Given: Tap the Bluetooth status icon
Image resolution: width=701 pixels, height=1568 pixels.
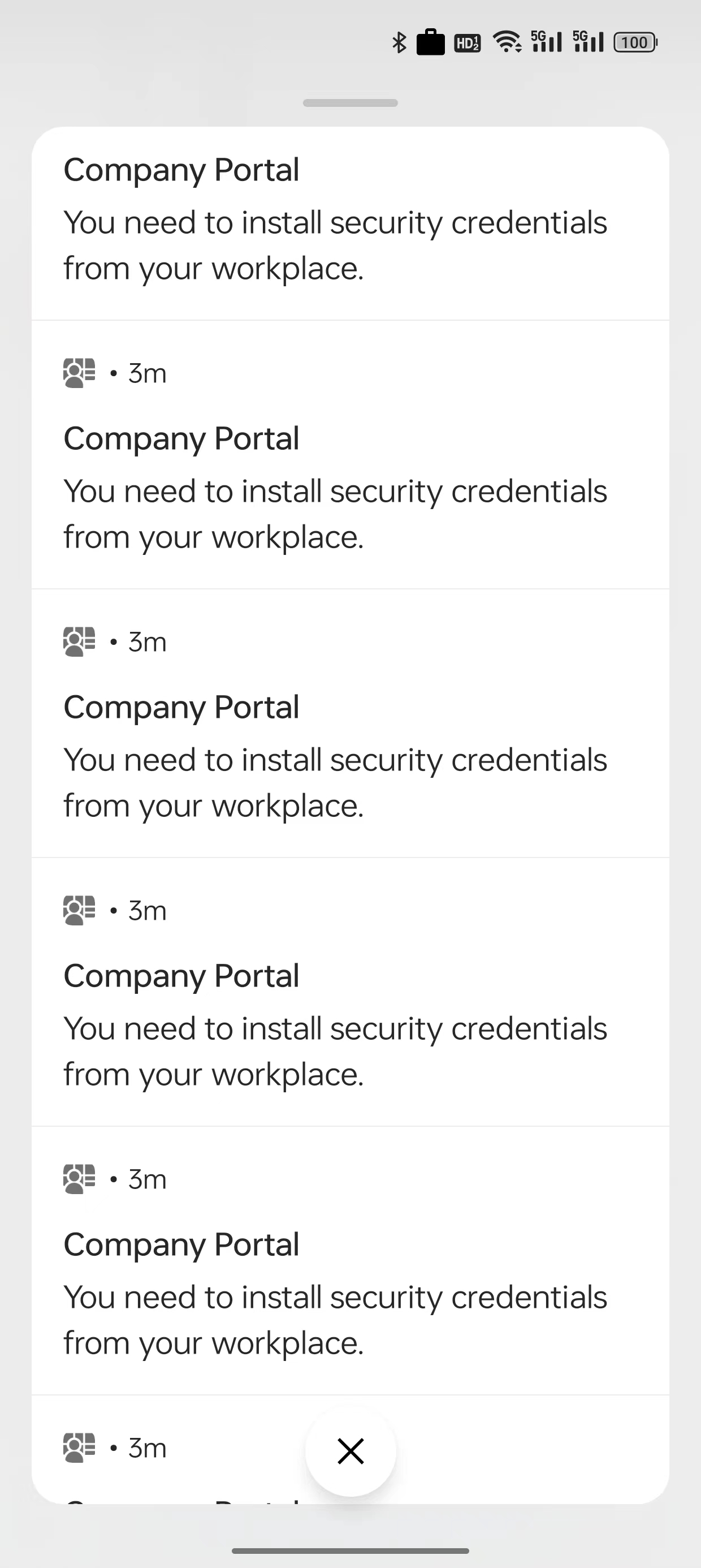Looking at the screenshot, I should point(399,42).
